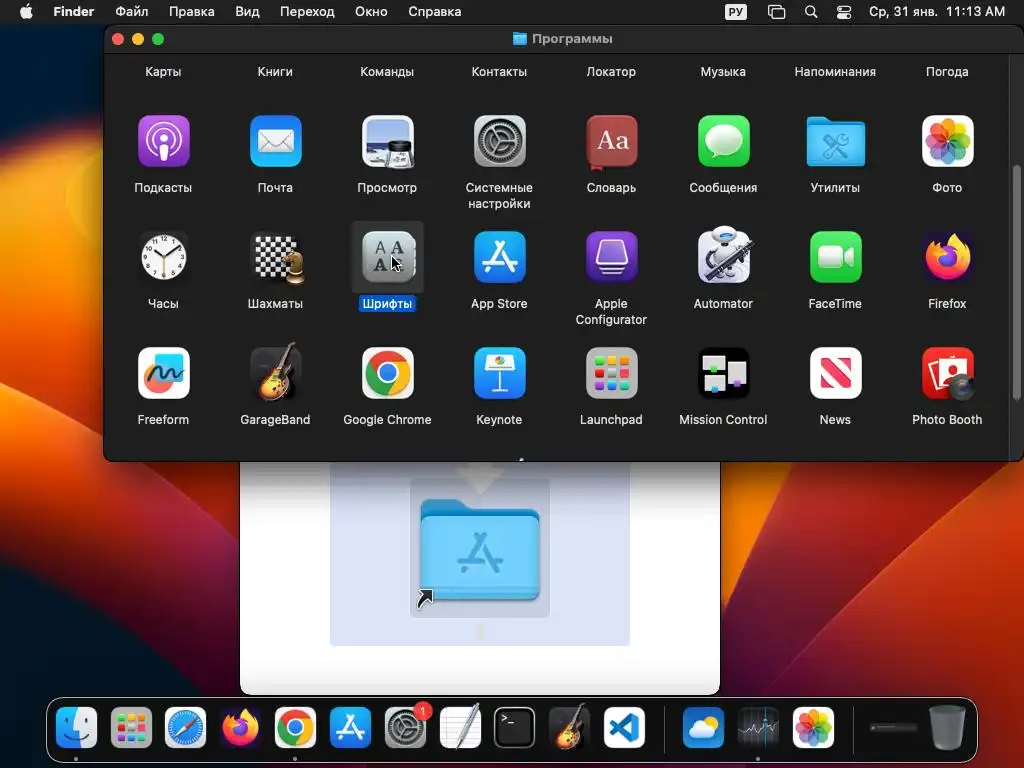Open the Clock app (Часы) icon
1024x768 pixels.
pyautogui.click(x=163, y=257)
